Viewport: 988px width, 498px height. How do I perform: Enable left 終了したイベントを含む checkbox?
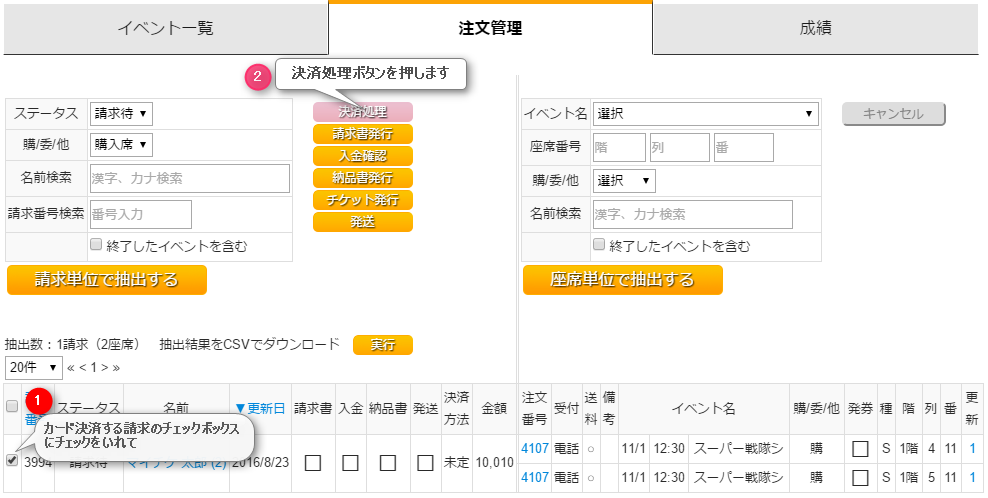tap(97, 244)
